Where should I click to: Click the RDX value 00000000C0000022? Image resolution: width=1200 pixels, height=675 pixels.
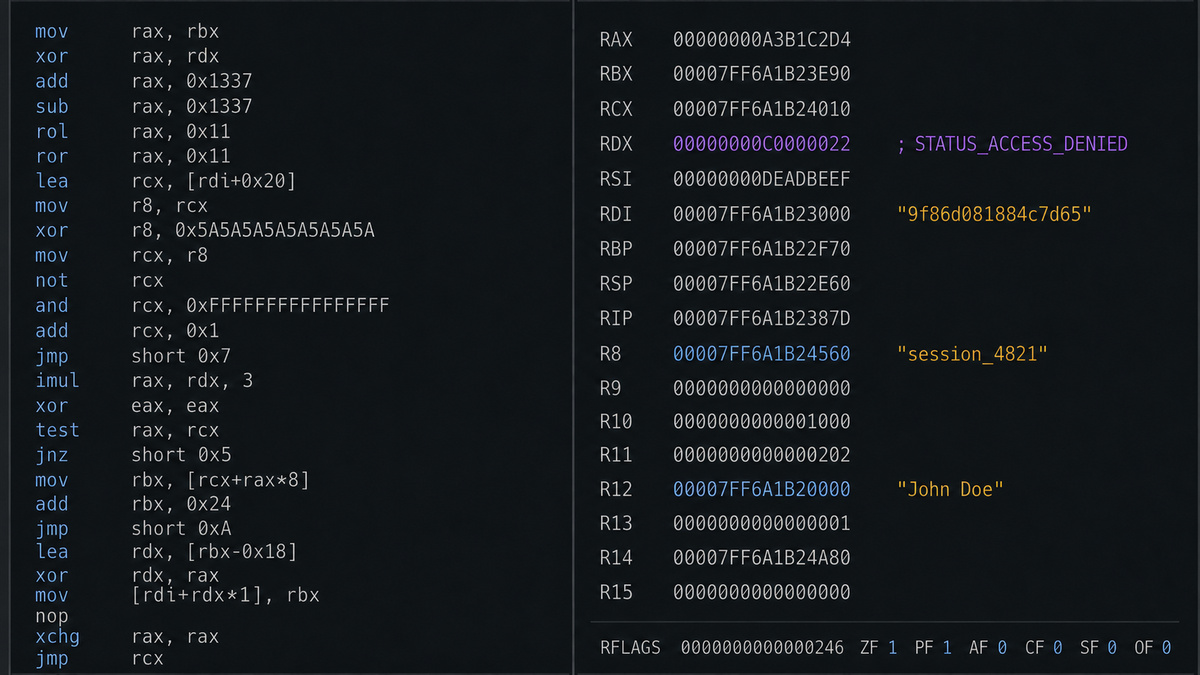762,144
